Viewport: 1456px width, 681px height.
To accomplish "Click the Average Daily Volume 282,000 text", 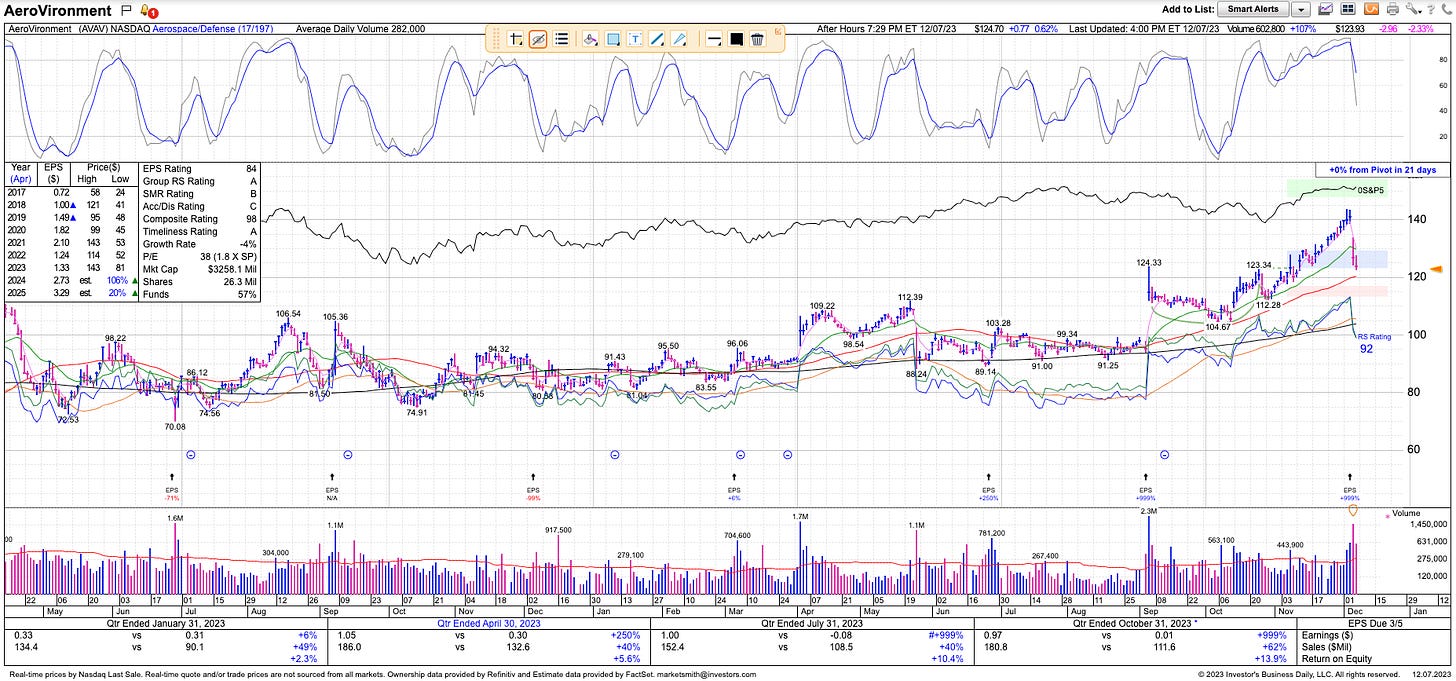I will click(361, 29).
